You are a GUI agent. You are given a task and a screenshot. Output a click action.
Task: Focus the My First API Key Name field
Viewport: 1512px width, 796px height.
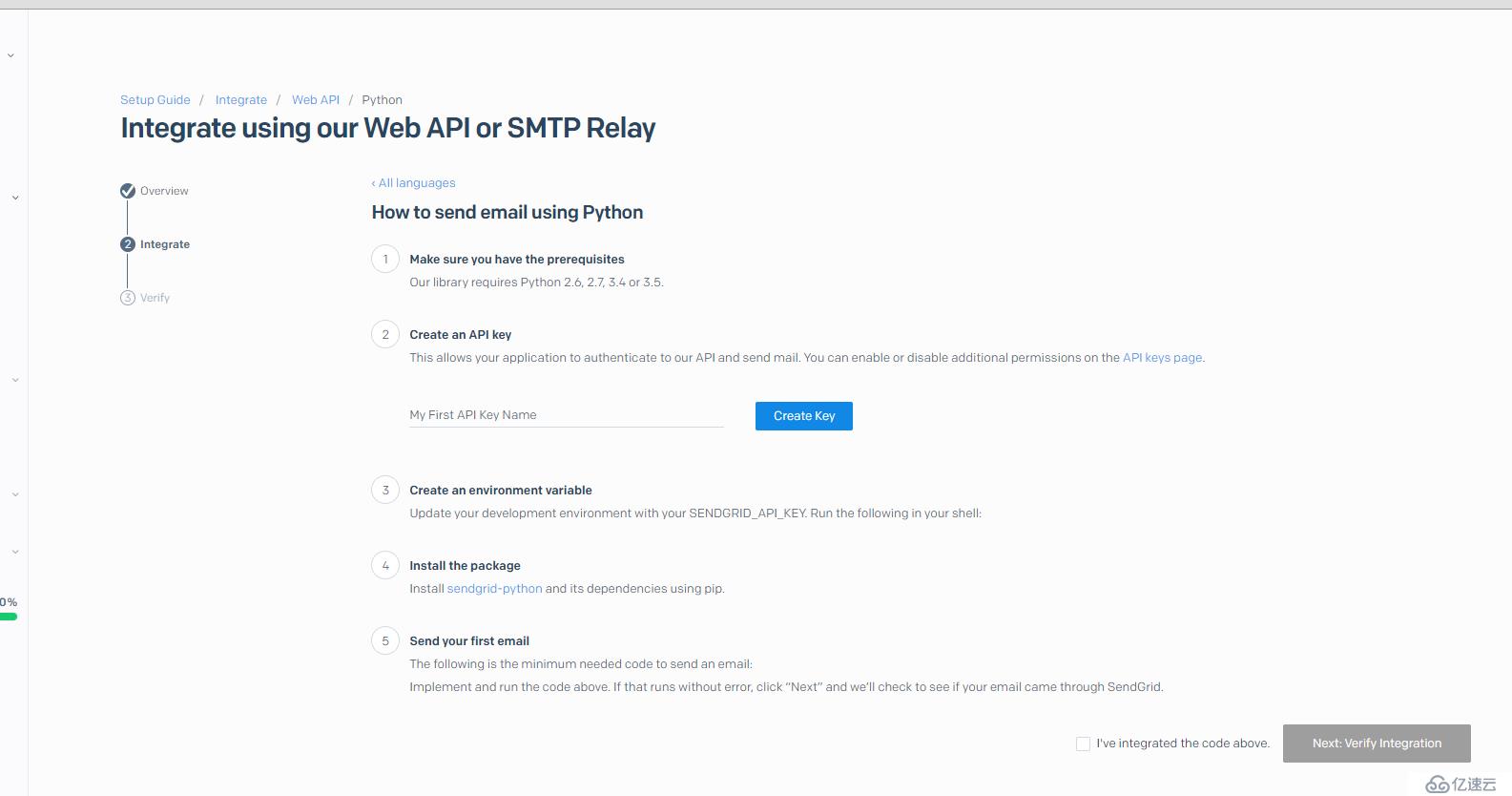pyautogui.click(x=567, y=415)
